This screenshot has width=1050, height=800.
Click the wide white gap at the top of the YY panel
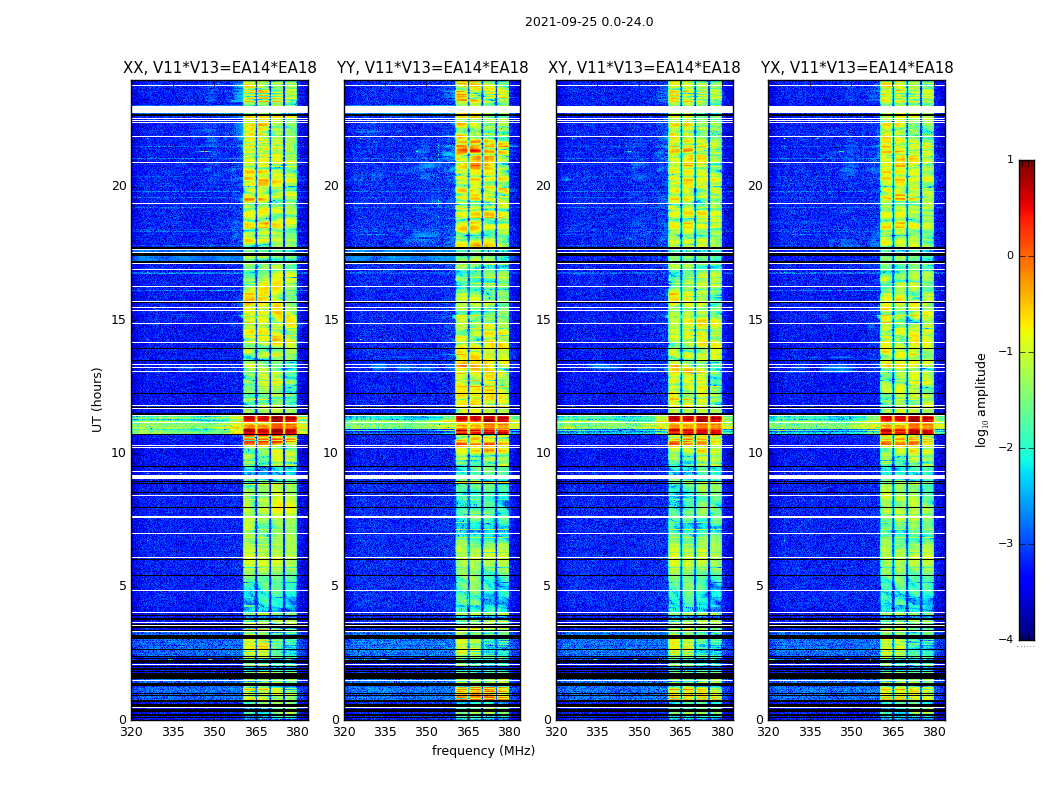pos(433,109)
